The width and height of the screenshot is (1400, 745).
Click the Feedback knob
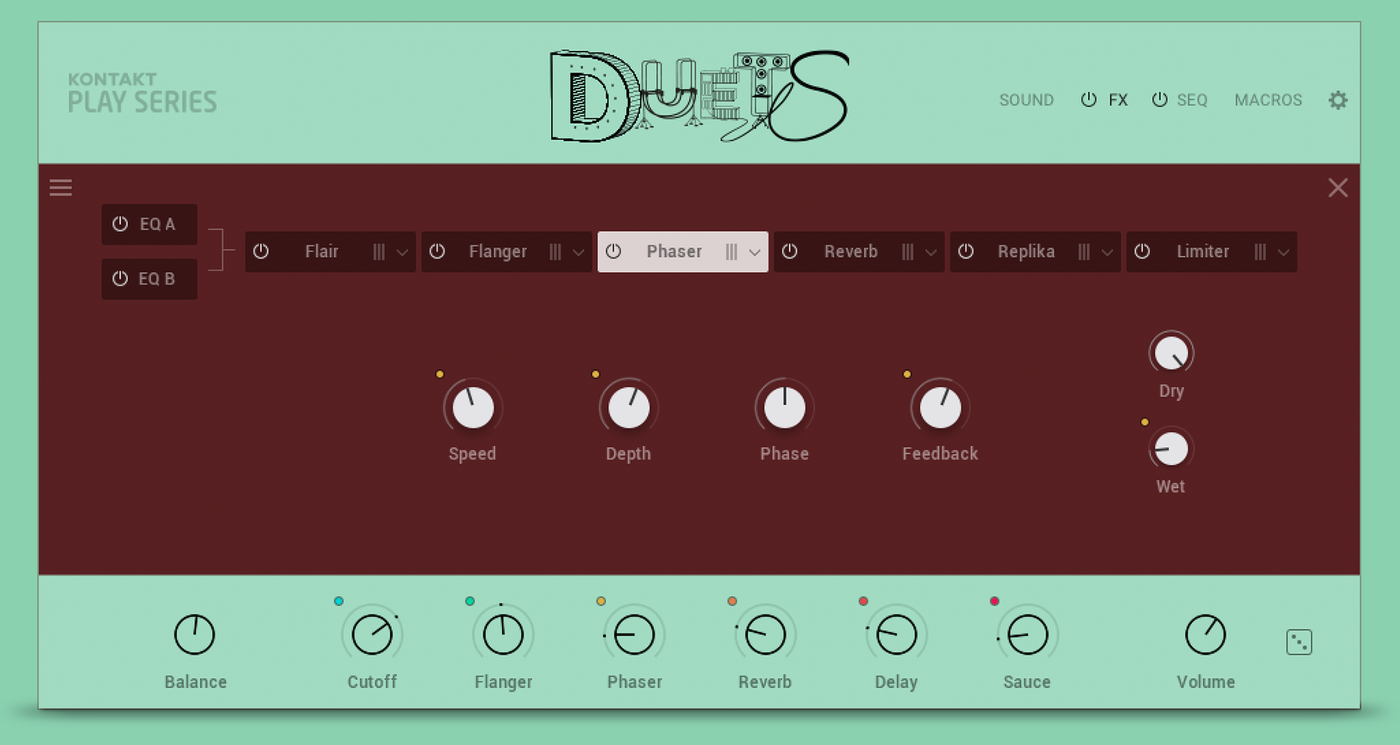click(940, 408)
